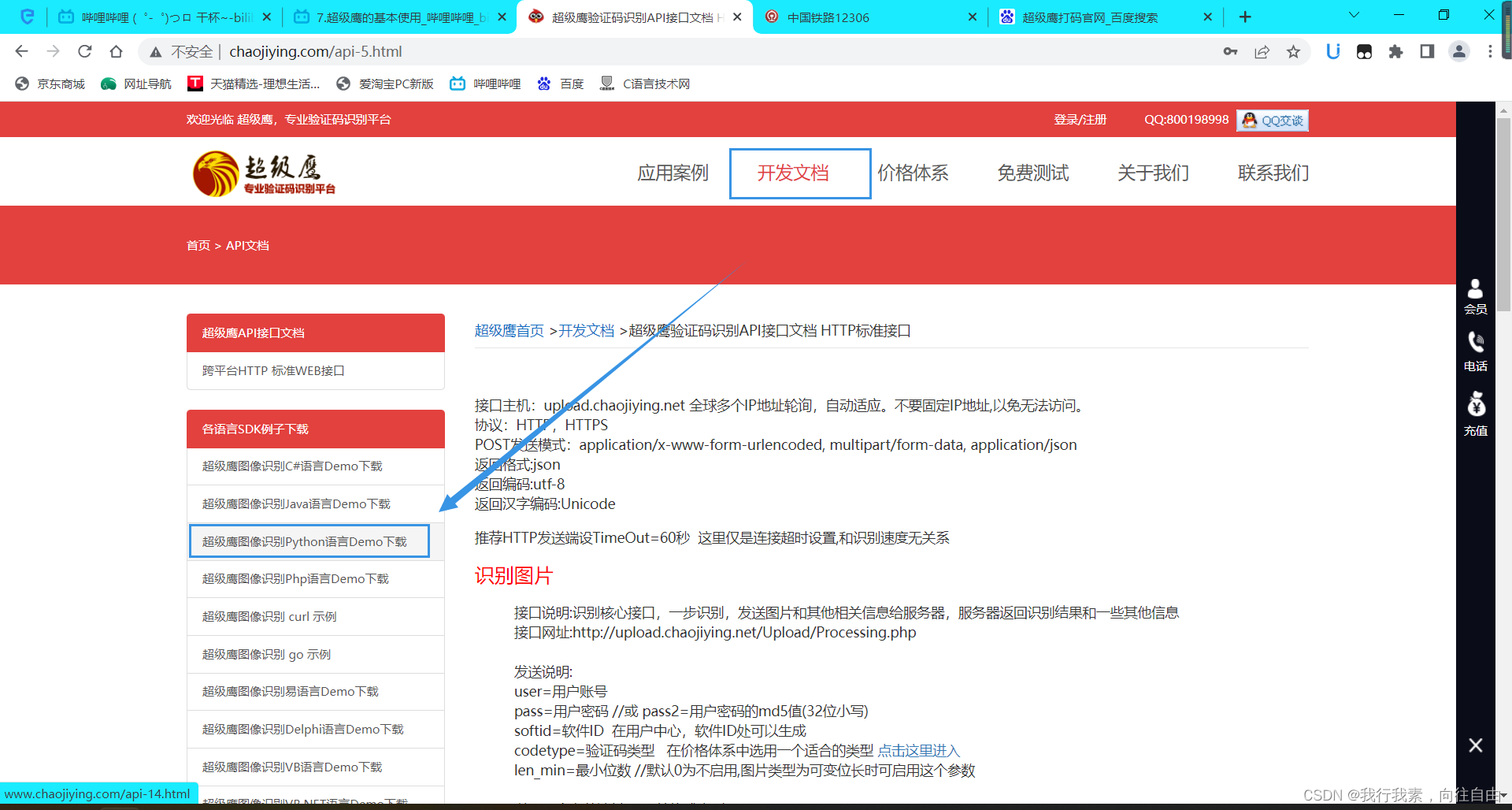Open the 天猫精选 bookmark
Image resolution: width=1512 pixels, height=810 pixels.
click(x=254, y=84)
